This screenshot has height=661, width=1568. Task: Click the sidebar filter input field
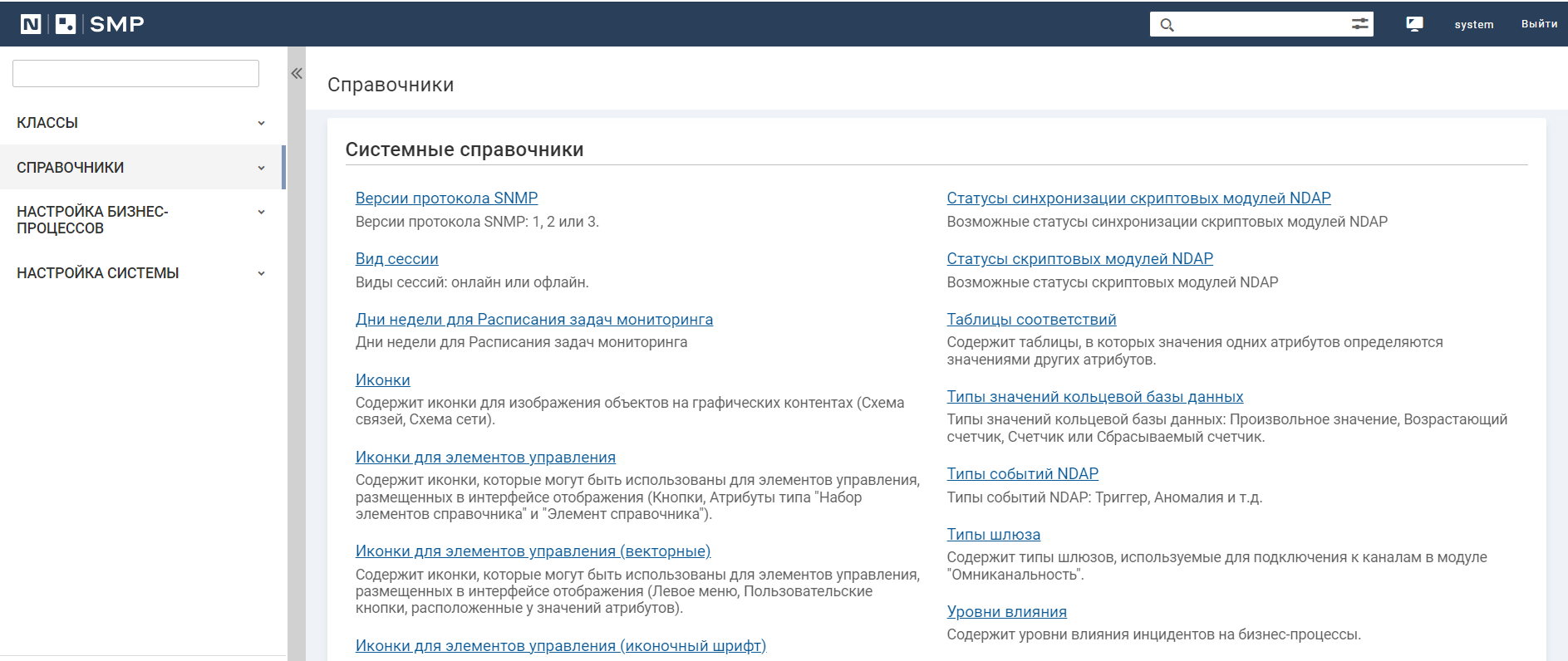[135, 74]
